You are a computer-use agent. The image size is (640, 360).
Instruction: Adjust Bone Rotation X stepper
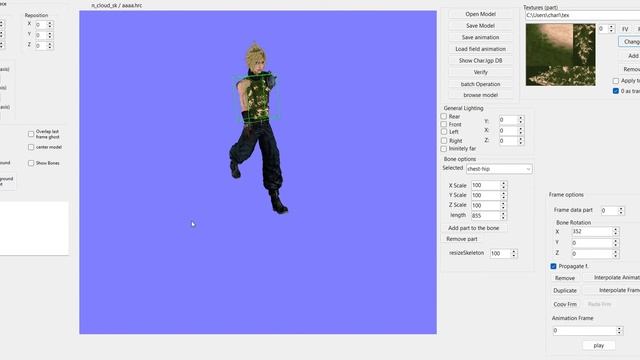point(615,231)
